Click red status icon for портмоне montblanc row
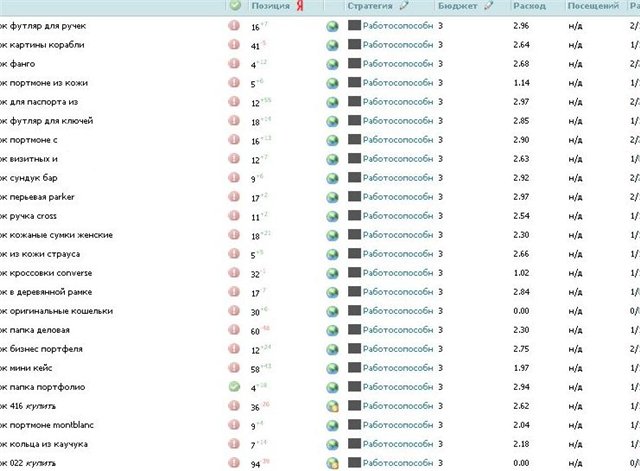Viewport: 640px width, 471px height. click(234, 424)
